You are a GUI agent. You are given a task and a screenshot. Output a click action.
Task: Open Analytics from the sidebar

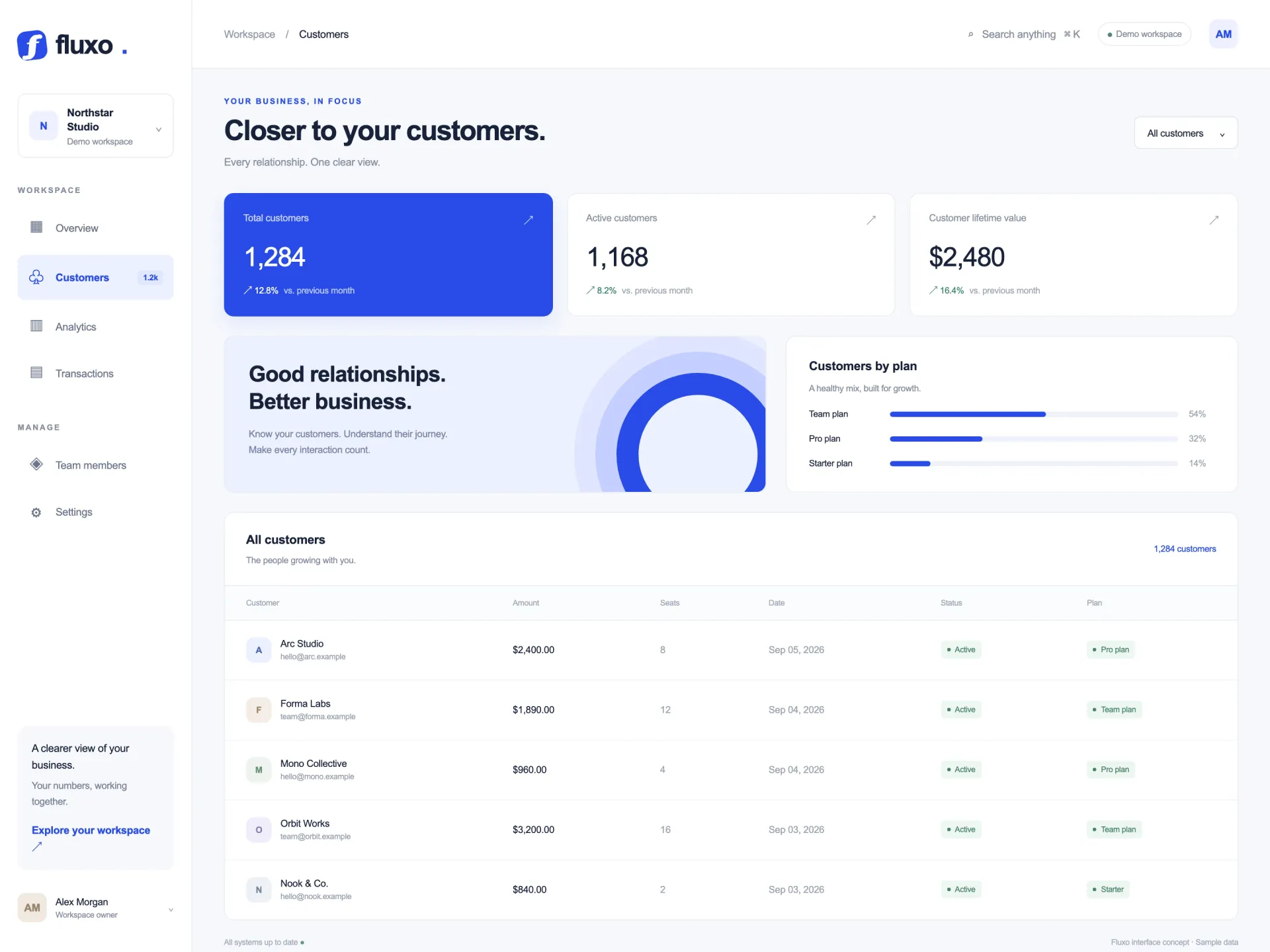coord(95,327)
